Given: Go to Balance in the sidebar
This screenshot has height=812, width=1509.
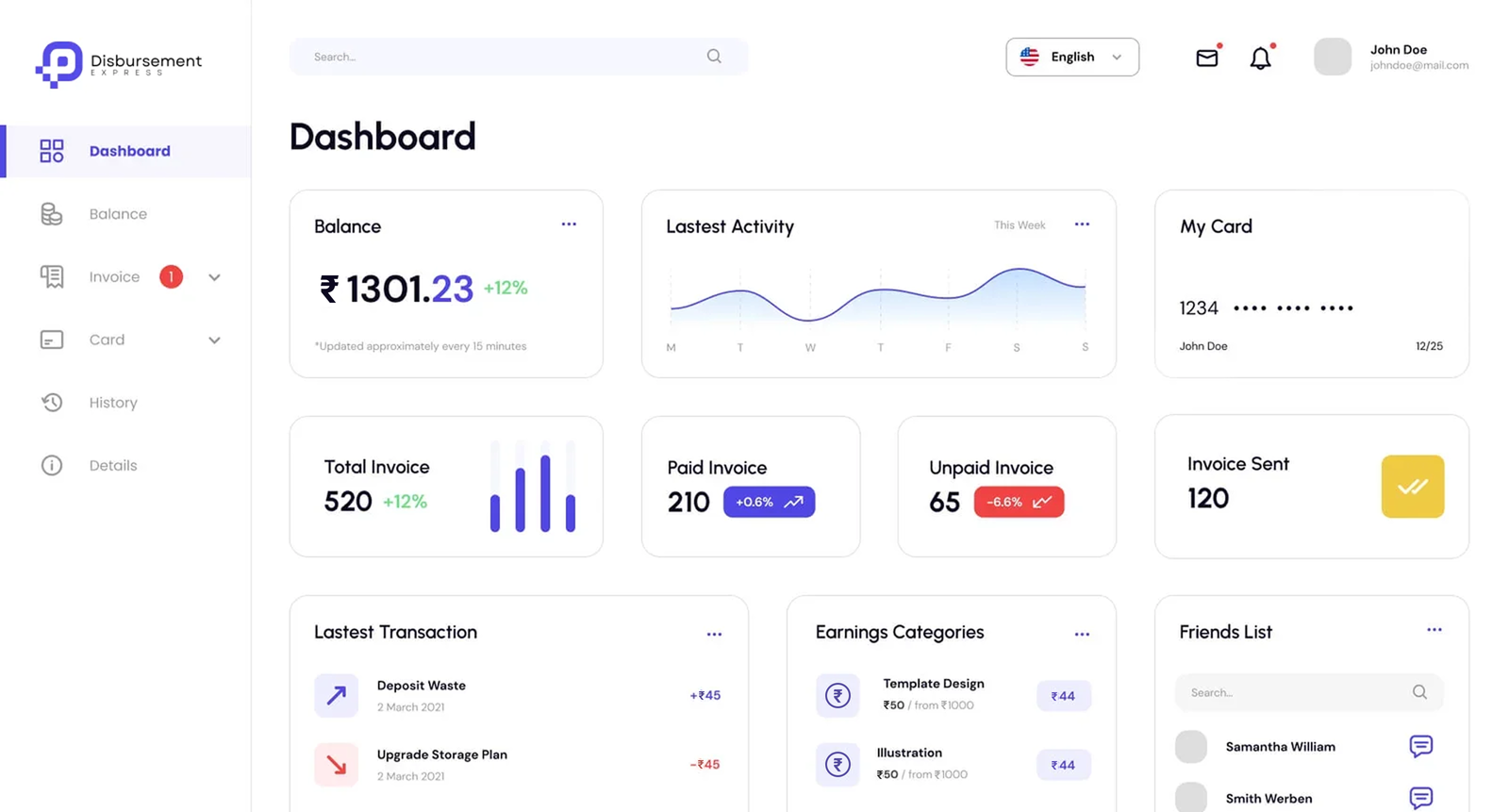Looking at the screenshot, I should (x=118, y=214).
